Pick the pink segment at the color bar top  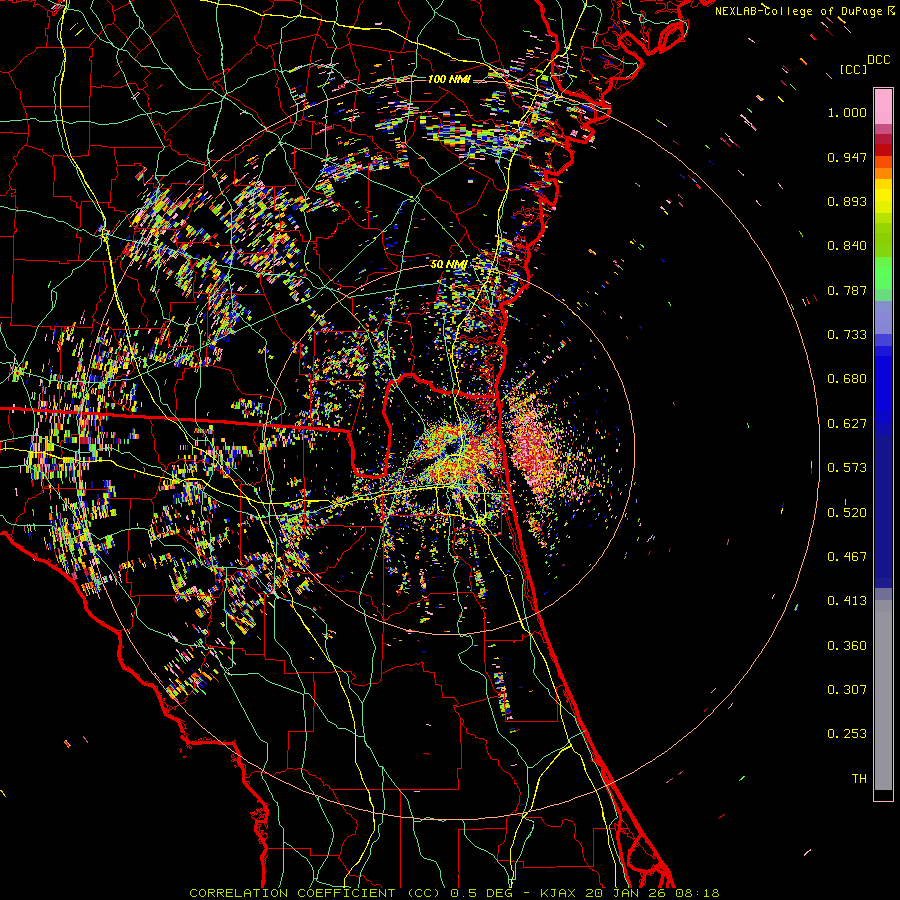[883, 106]
